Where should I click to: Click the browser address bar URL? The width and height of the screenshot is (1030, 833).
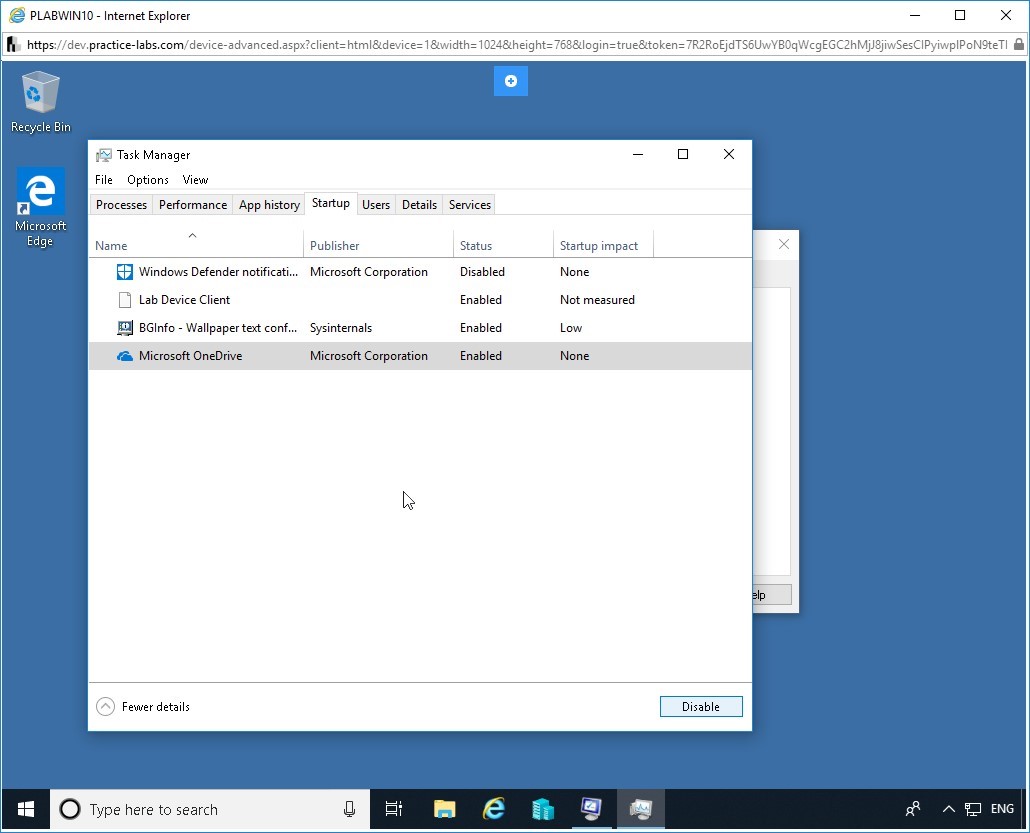(x=516, y=45)
